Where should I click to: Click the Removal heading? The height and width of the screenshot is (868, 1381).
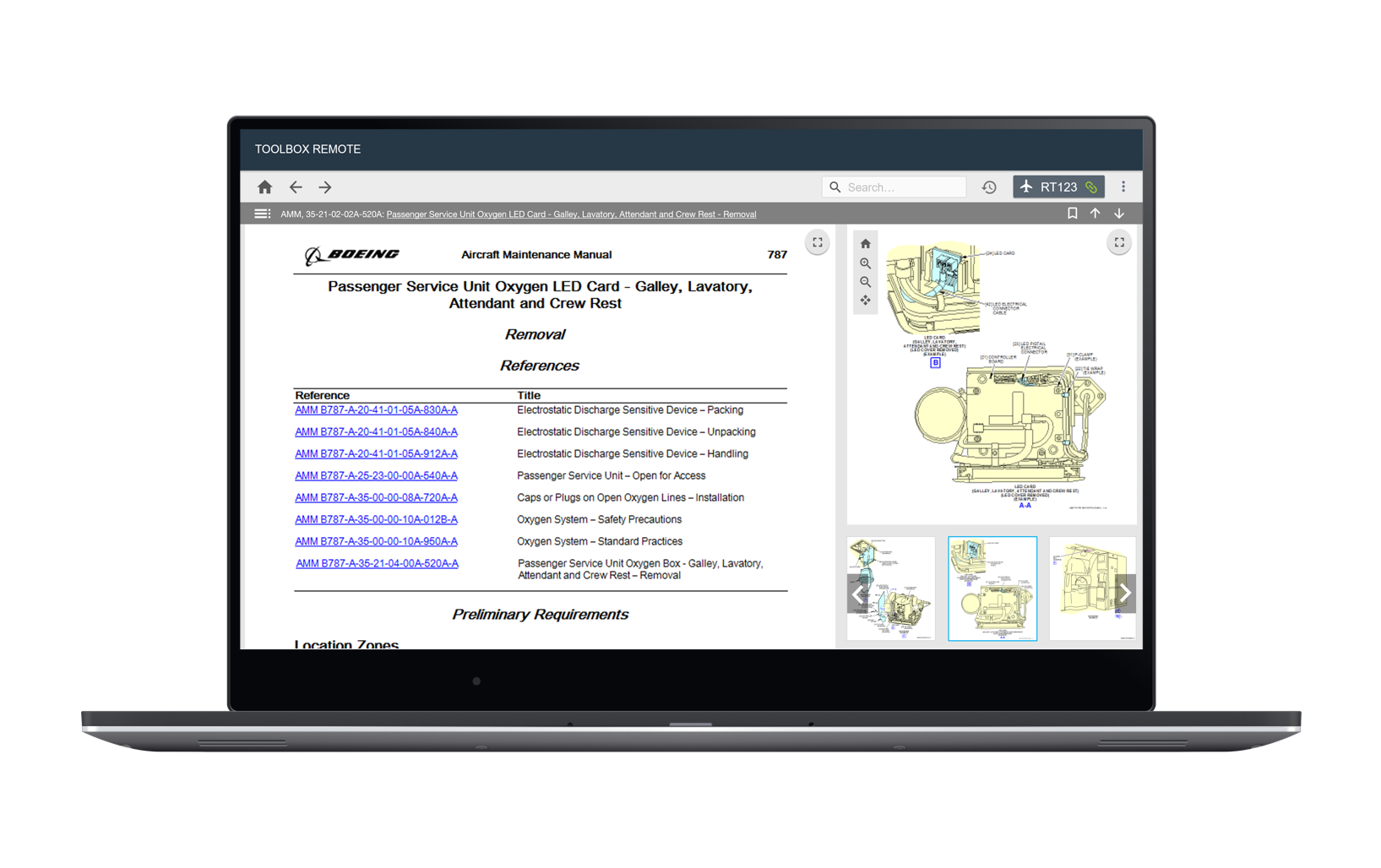535,335
